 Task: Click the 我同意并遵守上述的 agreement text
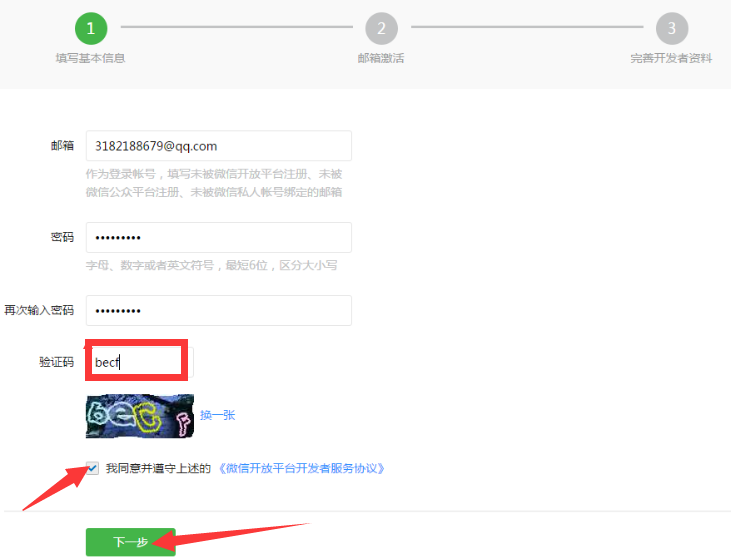pyautogui.click(x=158, y=468)
